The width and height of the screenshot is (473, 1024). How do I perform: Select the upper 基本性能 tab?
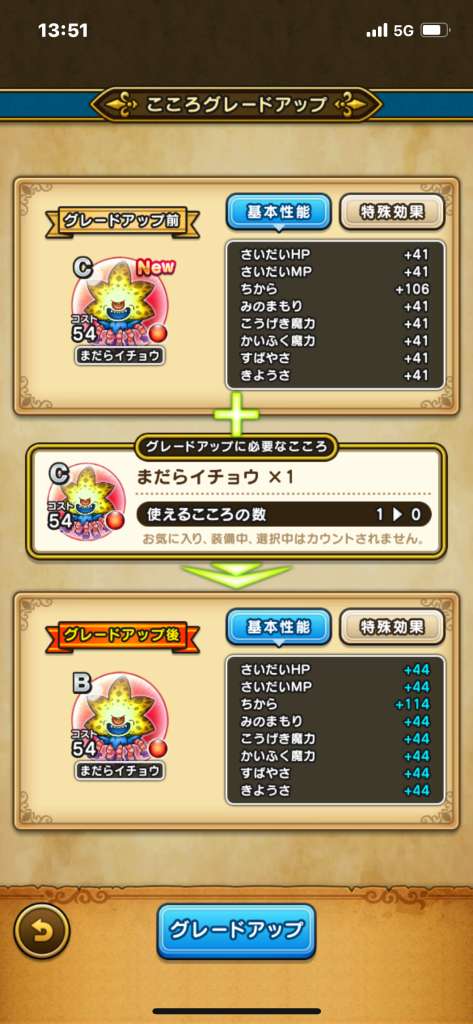click(x=278, y=212)
